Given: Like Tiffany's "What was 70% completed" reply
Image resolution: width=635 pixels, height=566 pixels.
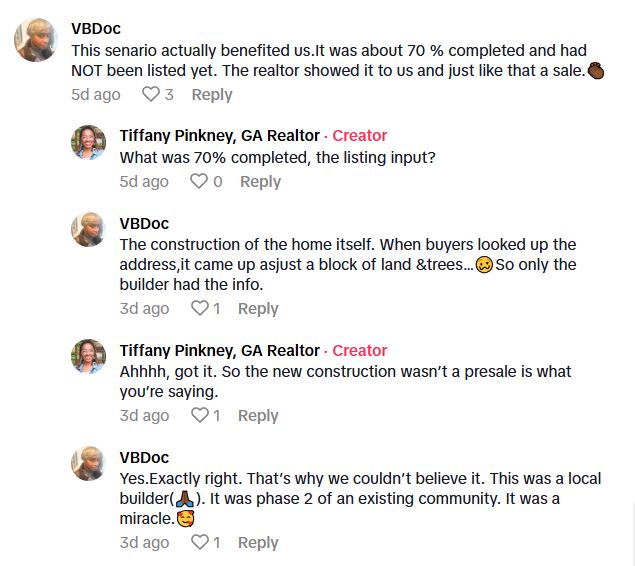Looking at the screenshot, I should pos(199,181).
